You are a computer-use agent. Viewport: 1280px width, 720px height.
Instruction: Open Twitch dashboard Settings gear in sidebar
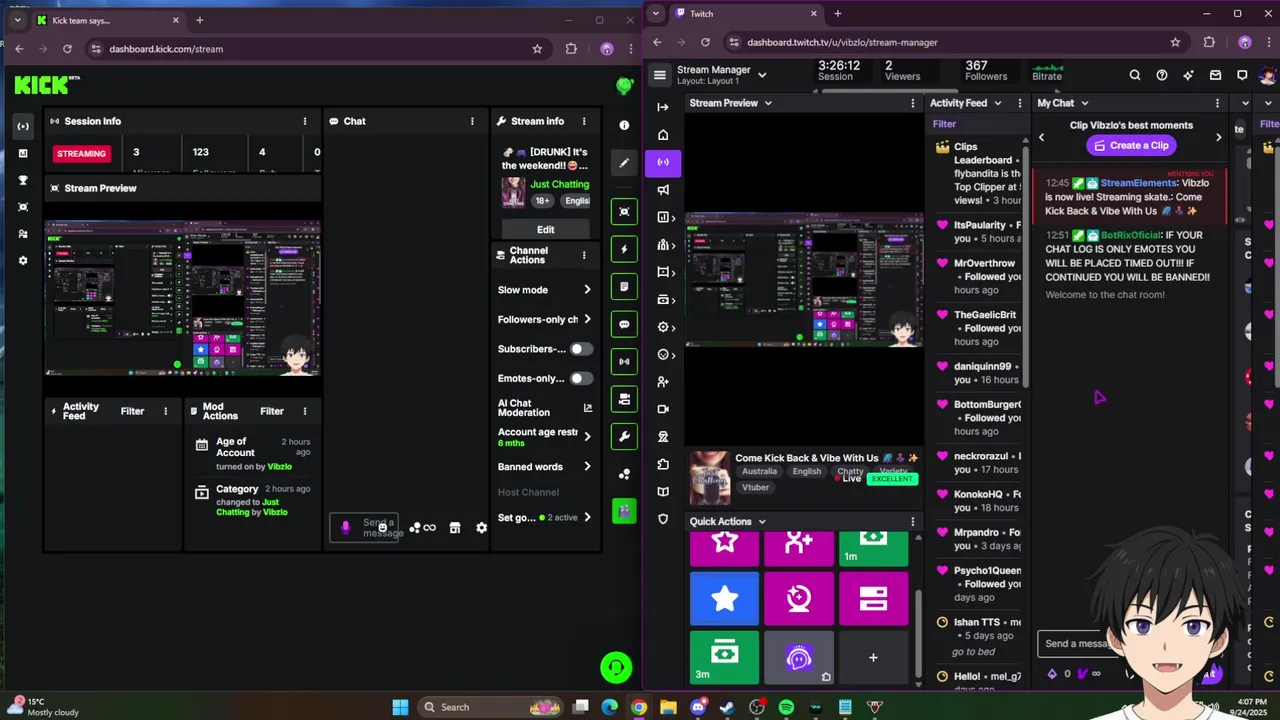pos(663,327)
